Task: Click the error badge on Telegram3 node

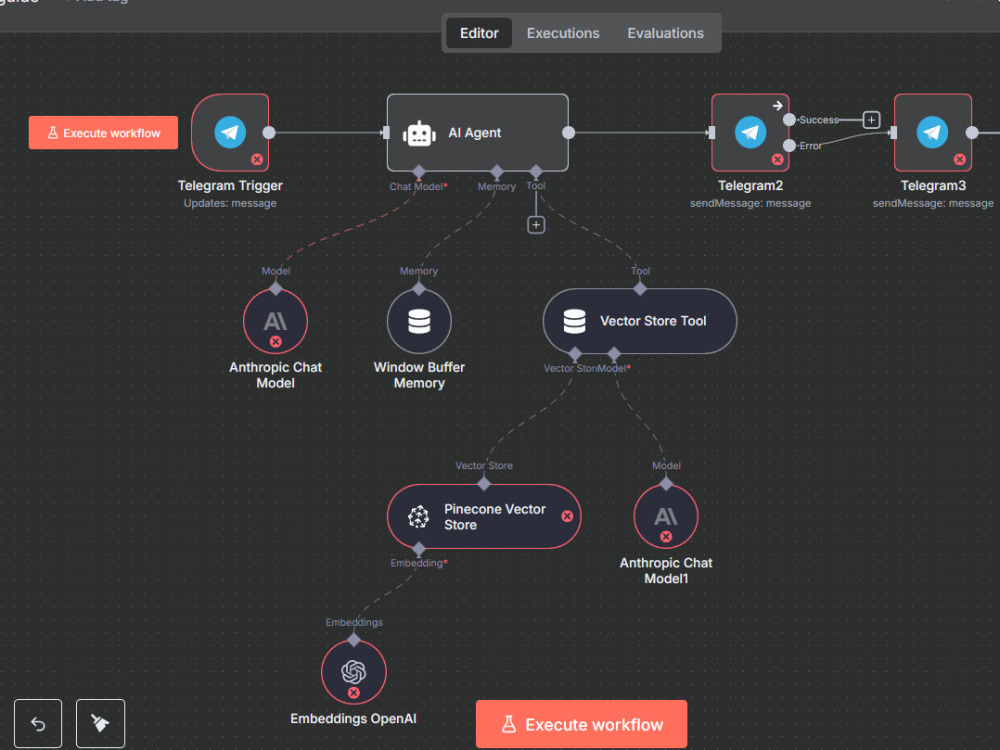Action: pos(960,159)
